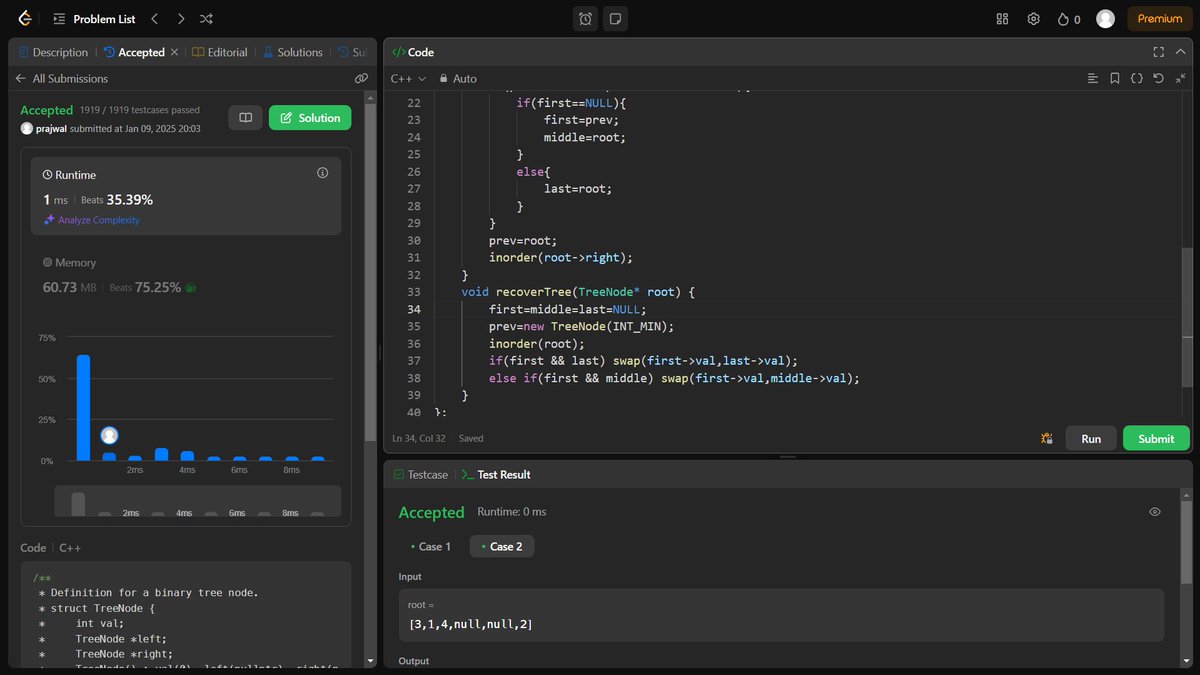This screenshot has width=1200, height=675.
Task: Reset code with the undo arrow icon
Action: [1158, 78]
